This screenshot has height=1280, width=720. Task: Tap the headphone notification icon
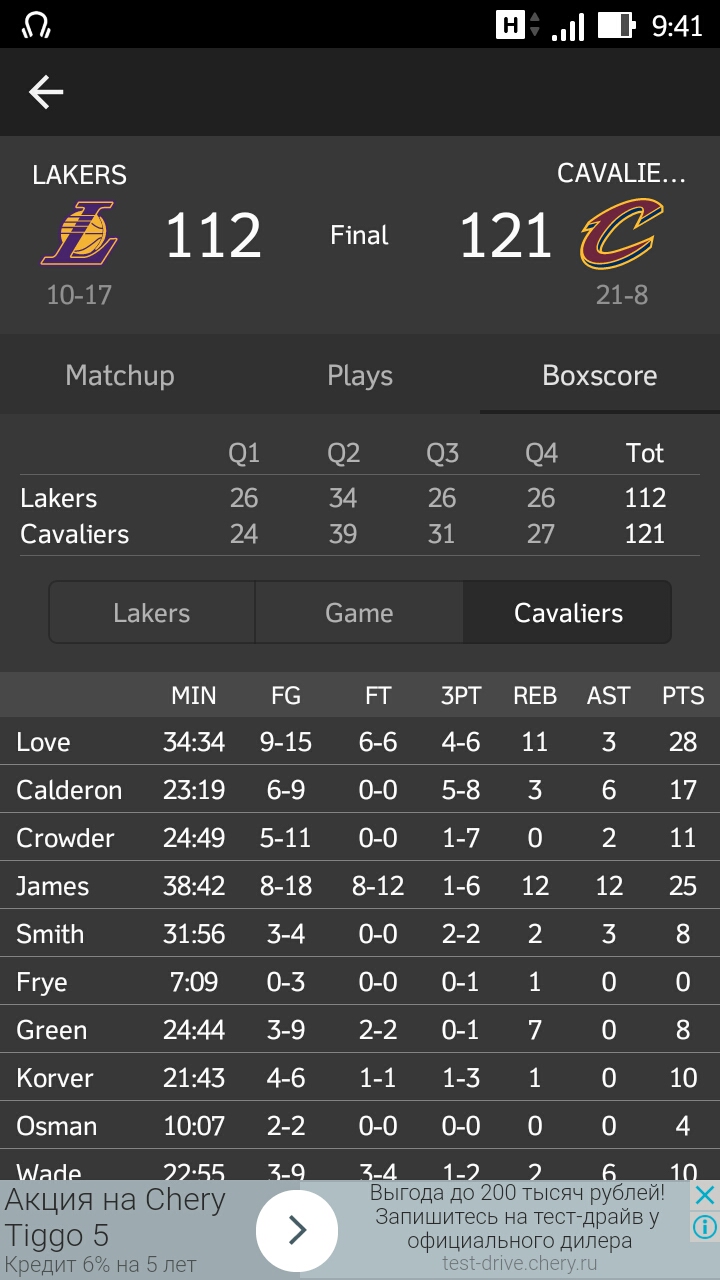(x=36, y=25)
